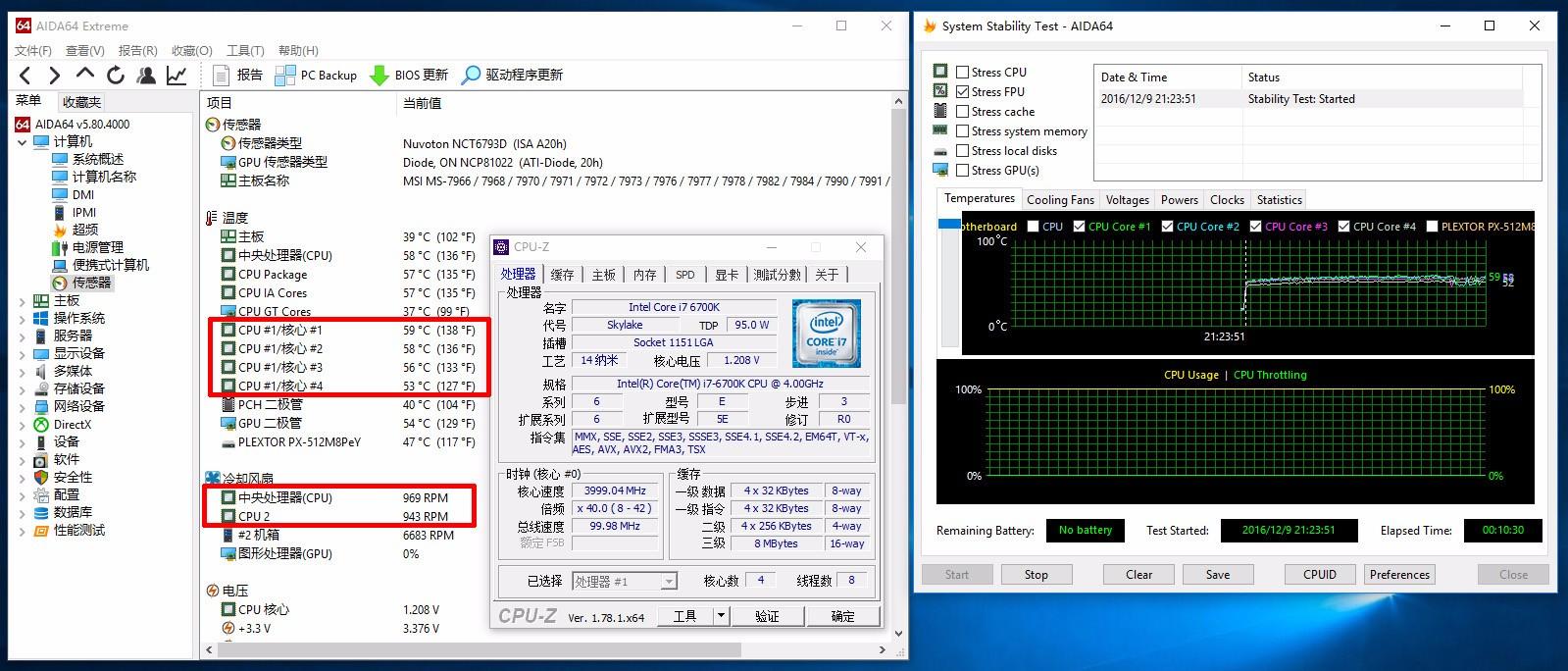The height and width of the screenshot is (671, 1568).
Task: Select 超频 overclock tree item
Action: [x=84, y=230]
